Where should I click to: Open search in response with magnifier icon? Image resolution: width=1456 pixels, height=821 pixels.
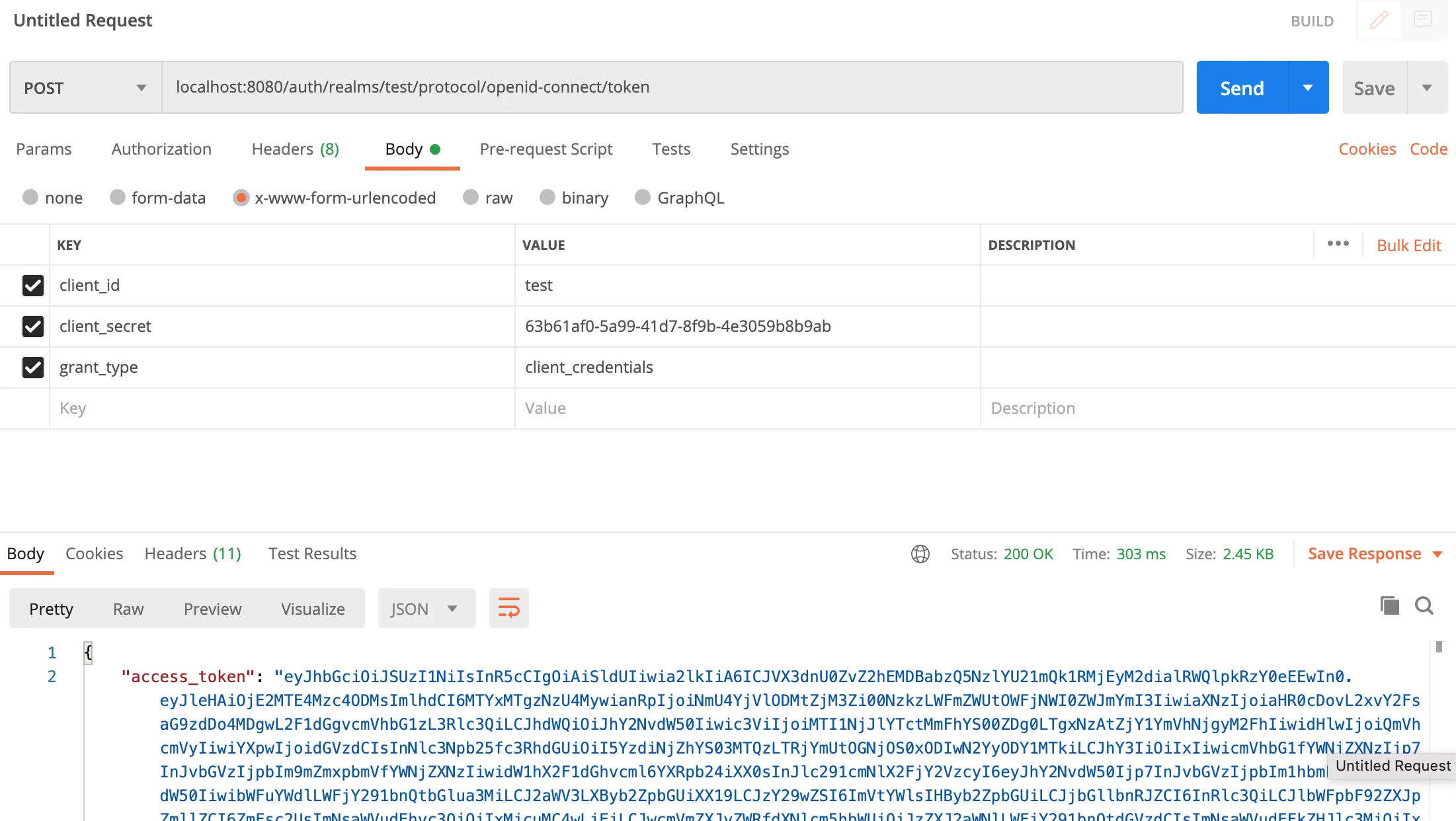(1424, 606)
